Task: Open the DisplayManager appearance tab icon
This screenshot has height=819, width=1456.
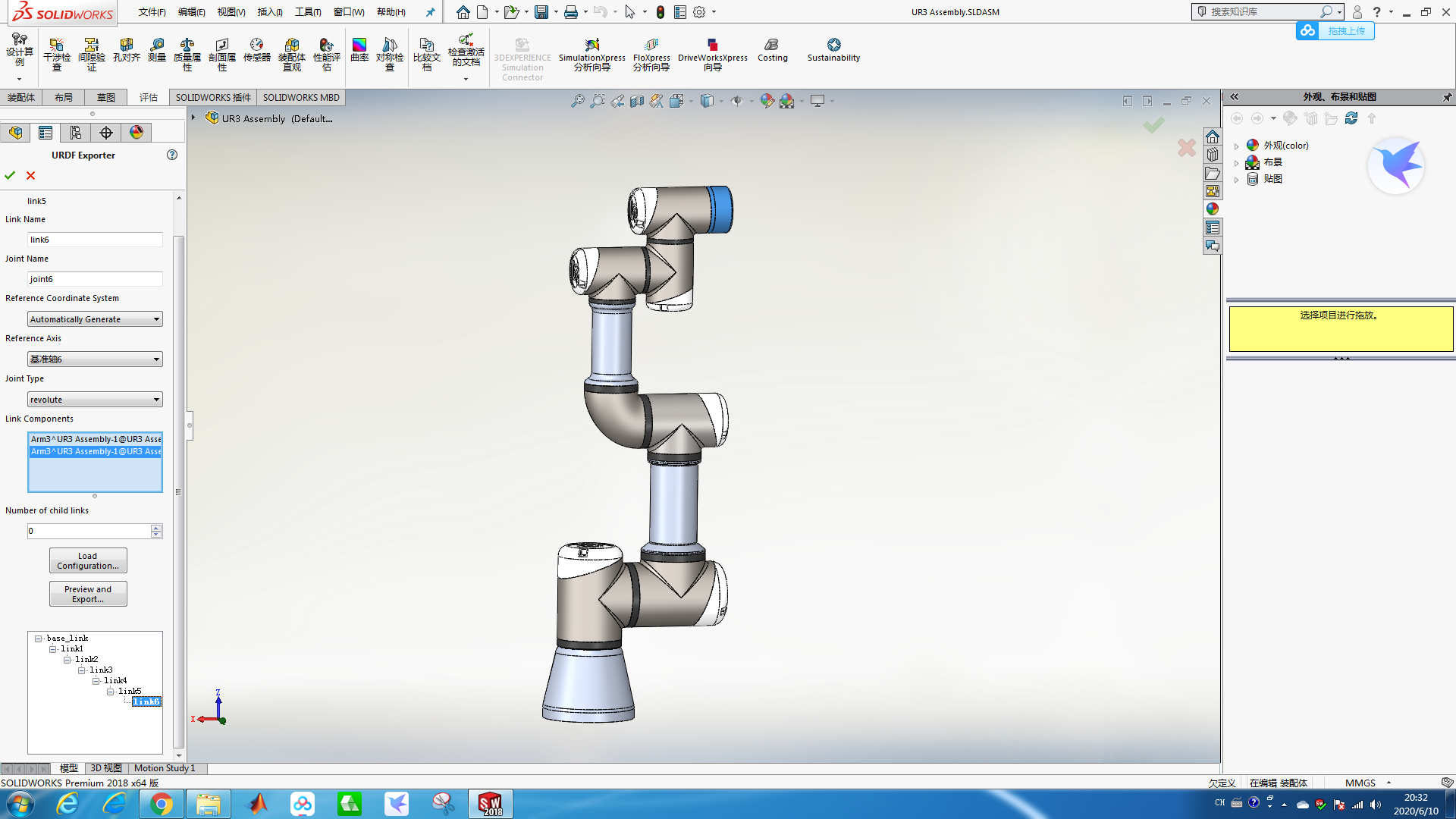Action: click(x=136, y=133)
